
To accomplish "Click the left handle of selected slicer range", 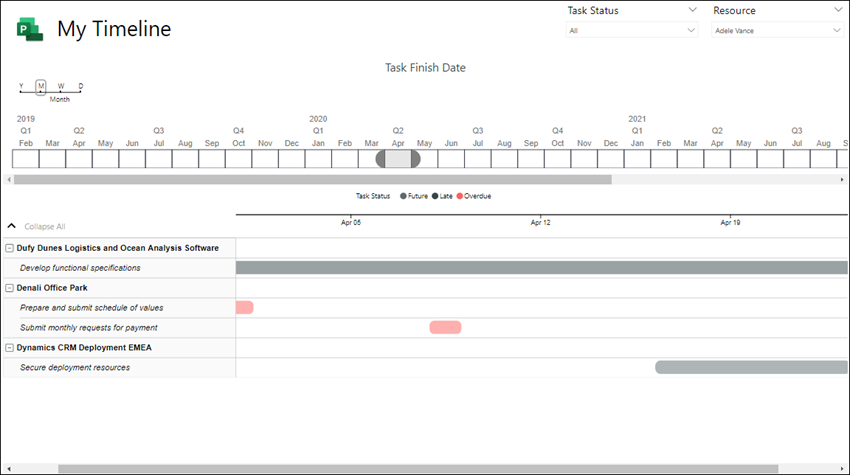I will tap(381, 159).
